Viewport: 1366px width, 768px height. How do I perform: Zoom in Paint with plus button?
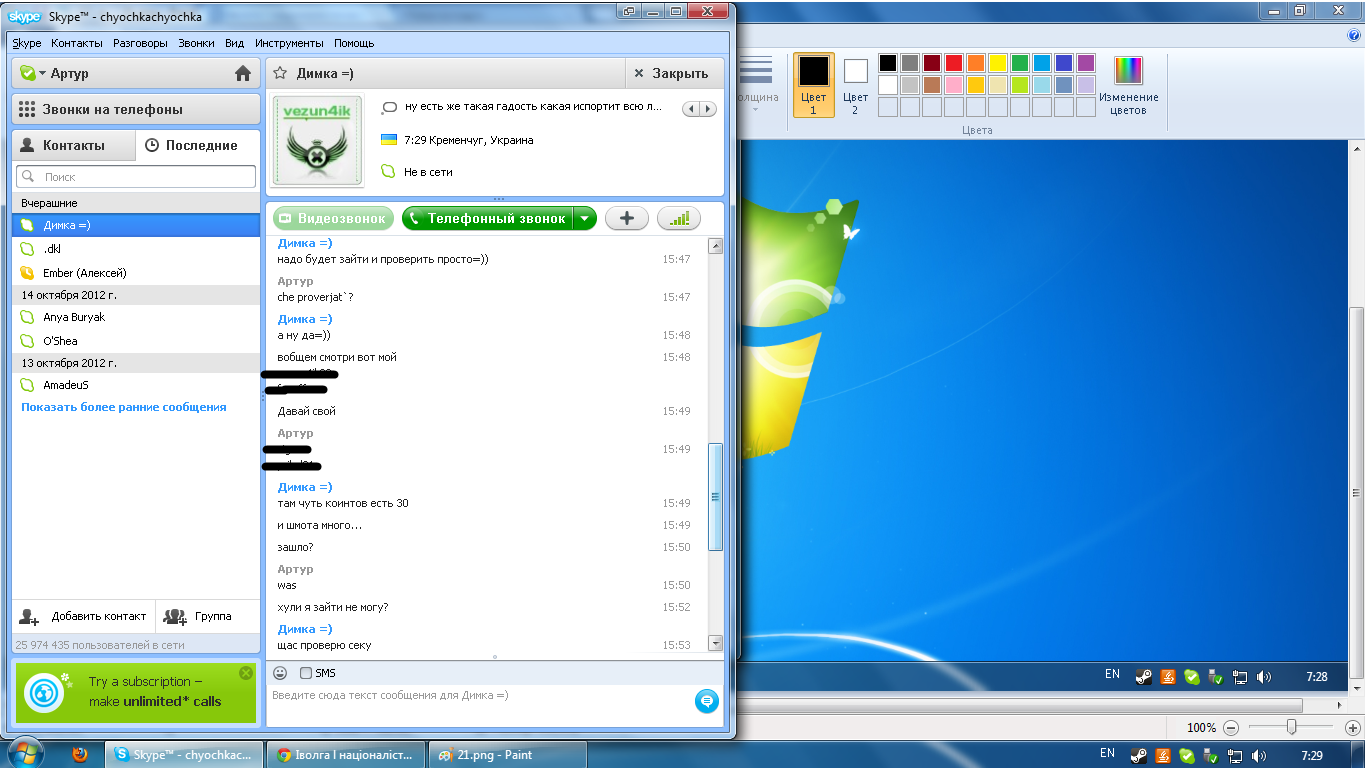click(1353, 727)
